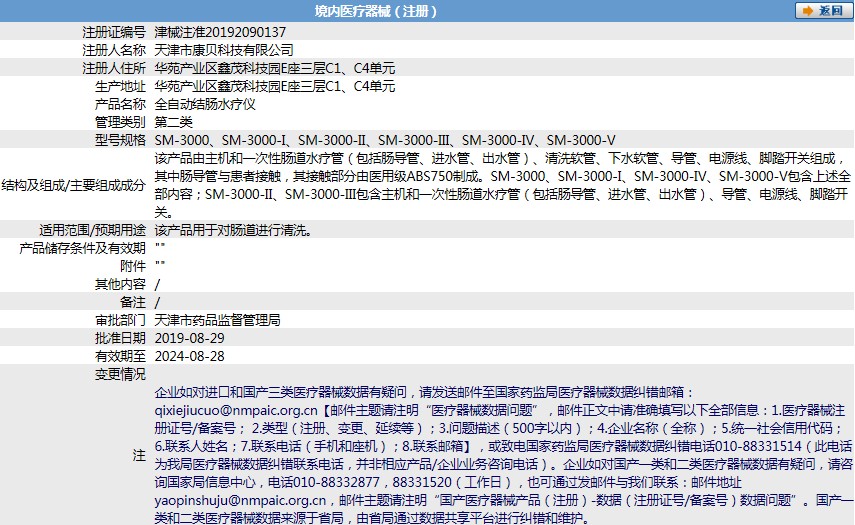Viewport: 855px width, 525px height.
Task: Click the 注册人名称 label
Action: (x=114, y=50)
